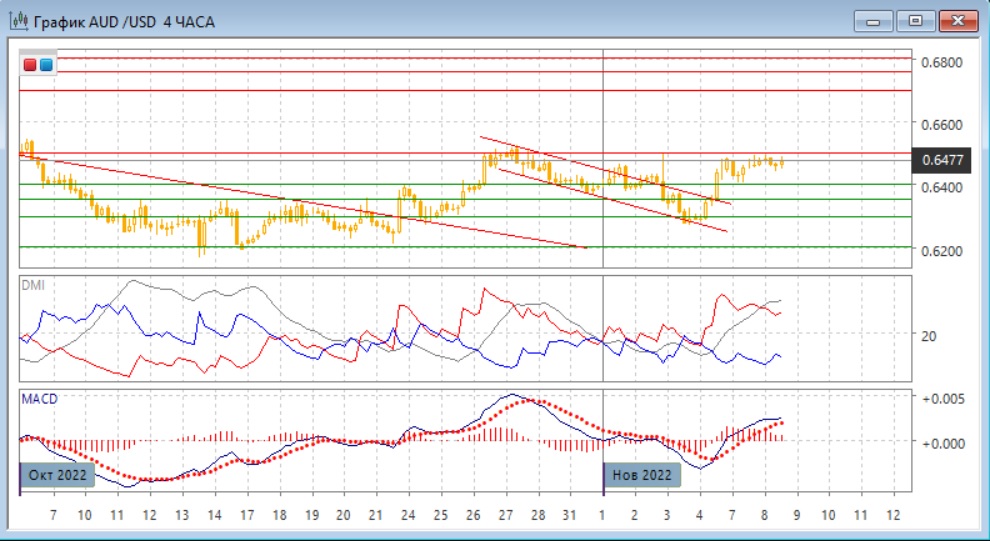Viewport: 990px width, 541px height.
Task: Click the 0.6200 price axis label
Action: point(942,250)
